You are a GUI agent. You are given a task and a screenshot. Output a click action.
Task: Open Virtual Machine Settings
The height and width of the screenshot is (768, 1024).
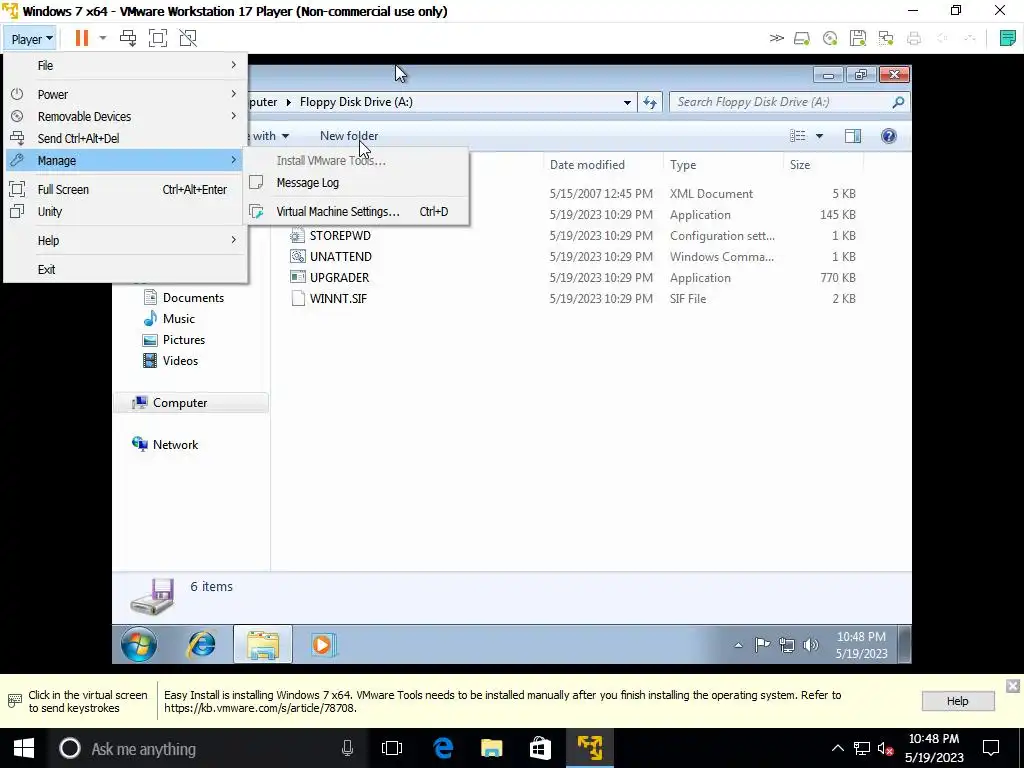pyautogui.click(x=356, y=212)
